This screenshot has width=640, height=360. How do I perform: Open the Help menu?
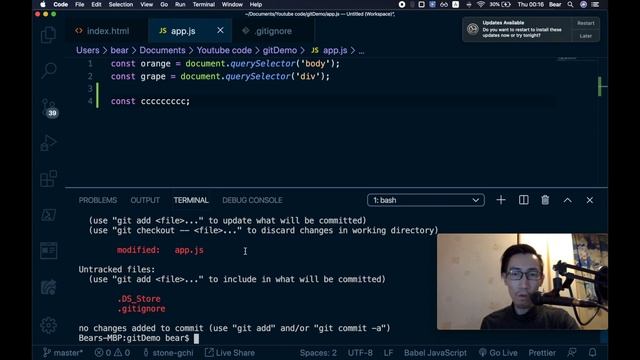point(256,4)
